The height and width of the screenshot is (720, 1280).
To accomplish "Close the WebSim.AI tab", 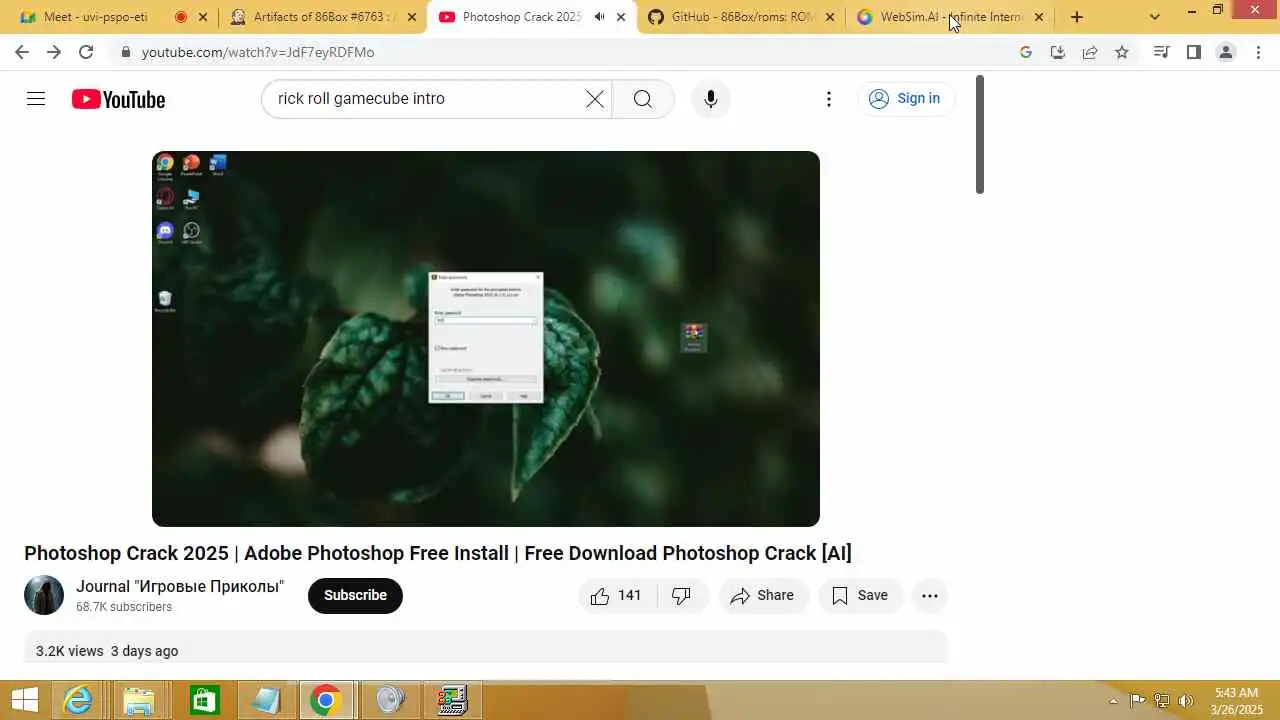I will tap(1038, 17).
